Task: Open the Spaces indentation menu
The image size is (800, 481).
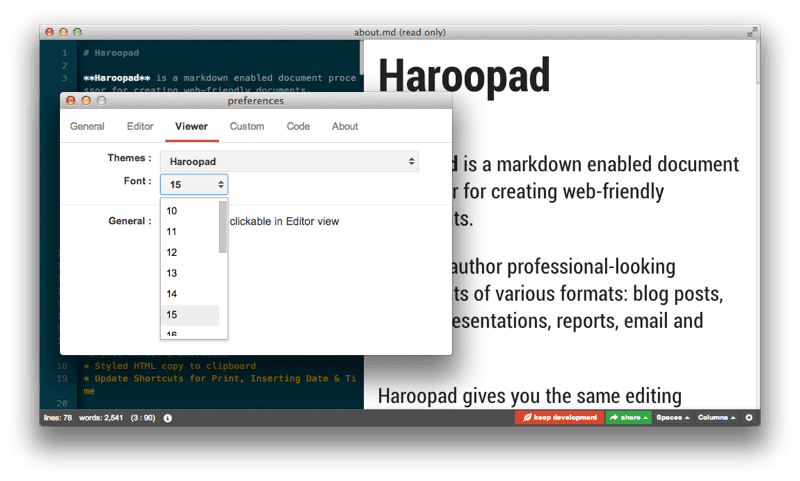Action: (x=672, y=417)
